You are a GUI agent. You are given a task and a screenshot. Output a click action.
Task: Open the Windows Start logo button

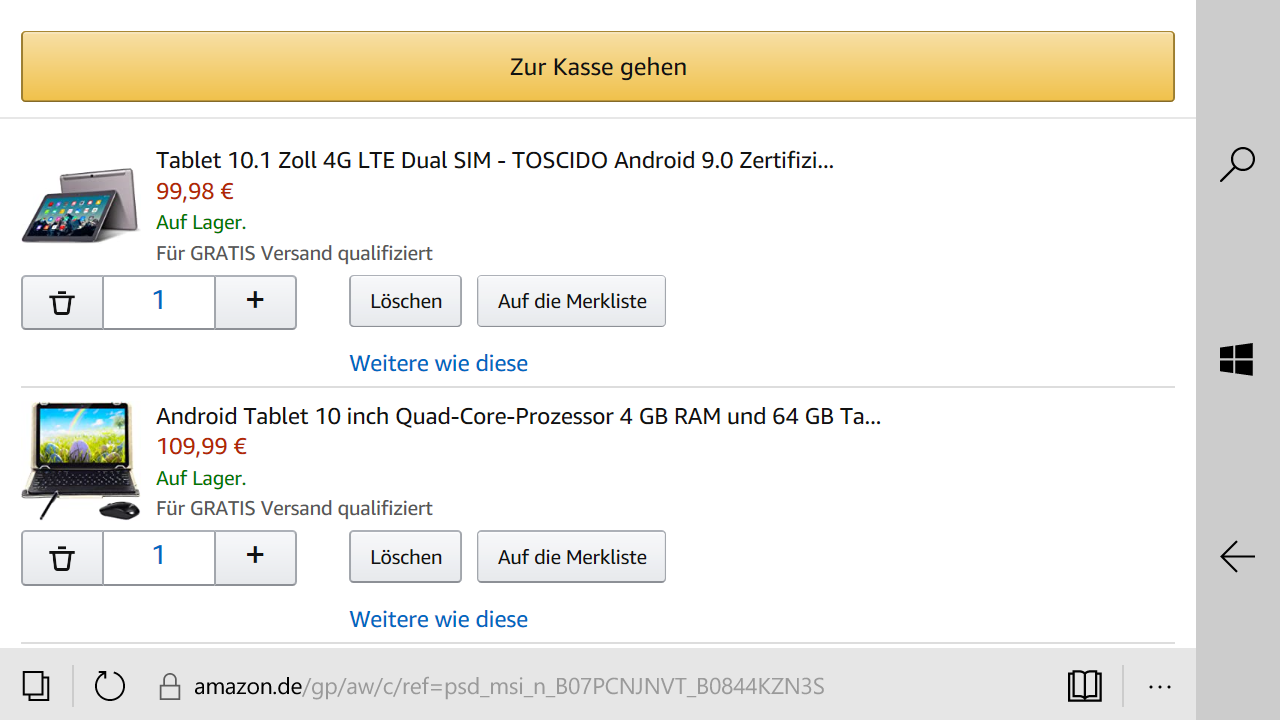1237,360
